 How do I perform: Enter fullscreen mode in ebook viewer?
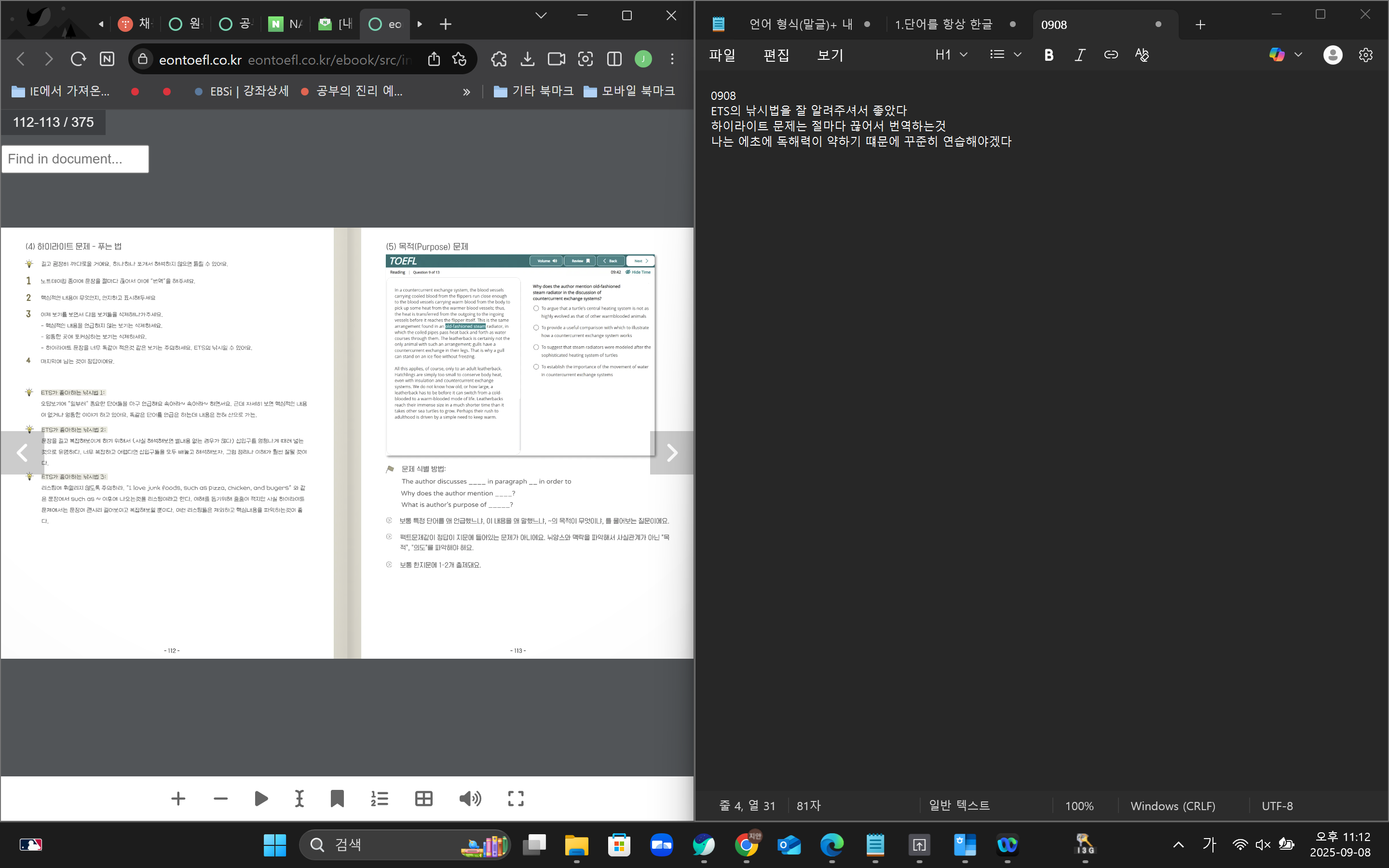516,799
